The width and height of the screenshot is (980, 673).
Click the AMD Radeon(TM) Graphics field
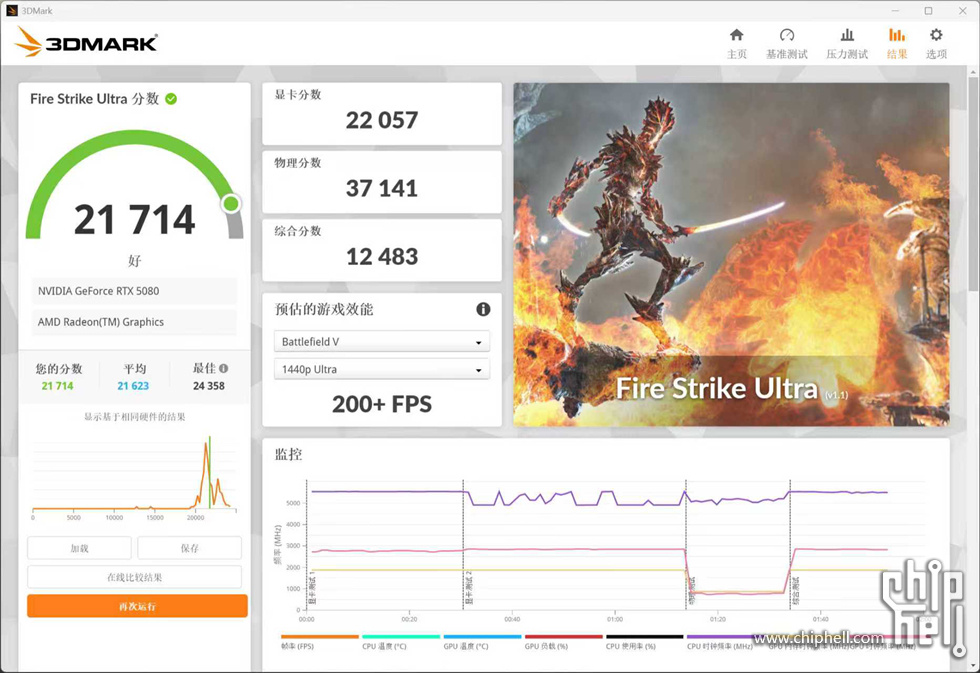(x=134, y=322)
